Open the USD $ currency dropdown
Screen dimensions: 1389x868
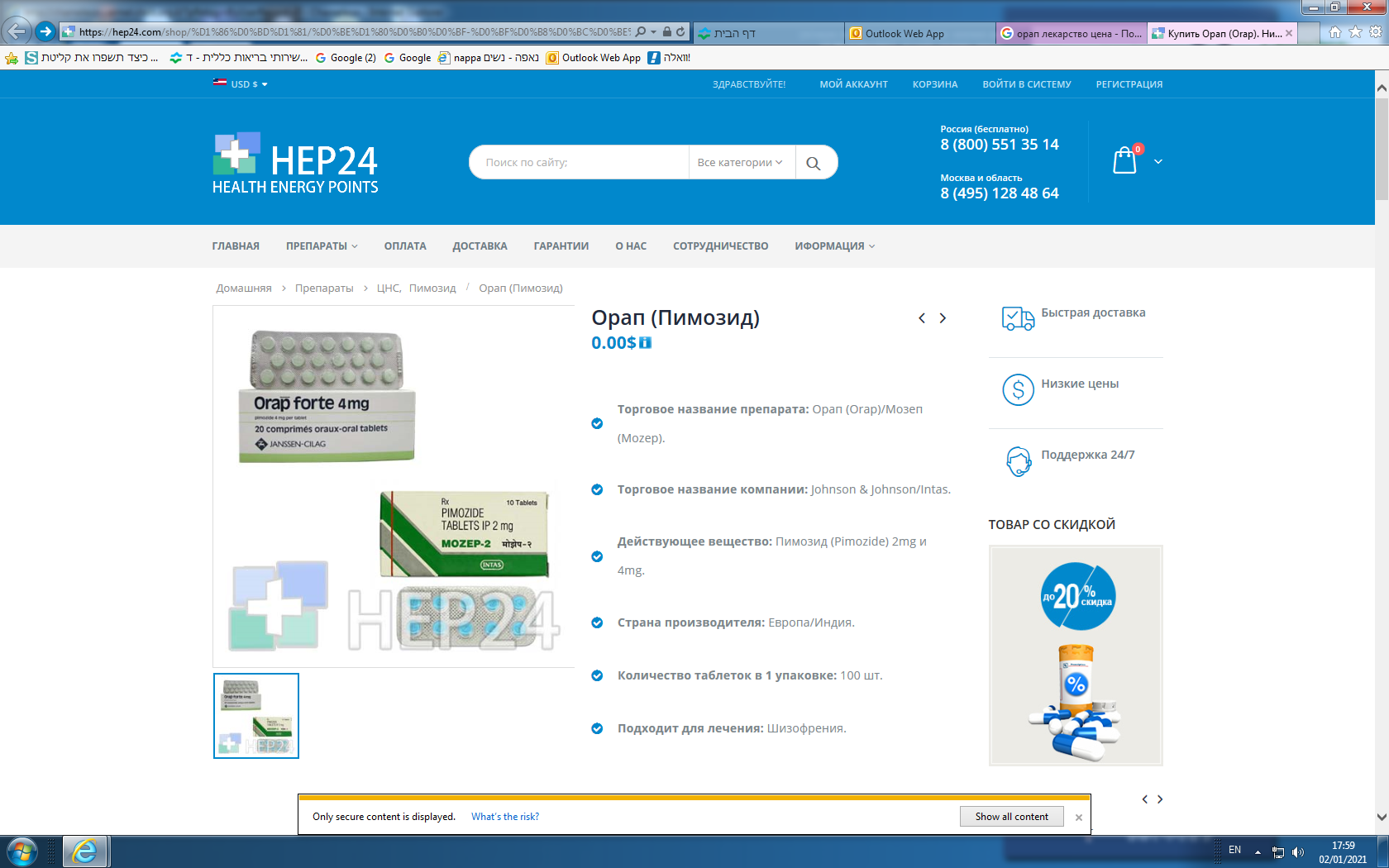(x=241, y=84)
